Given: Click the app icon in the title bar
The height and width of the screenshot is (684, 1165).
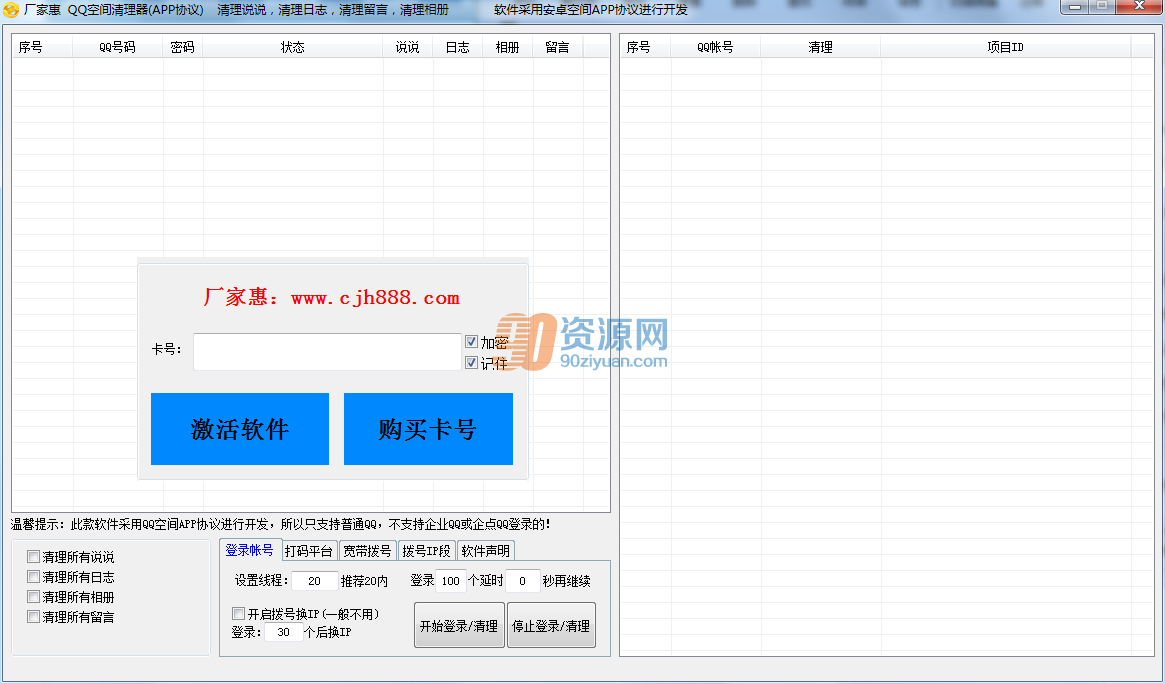Looking at the screenshot, I should pos(10,10).
